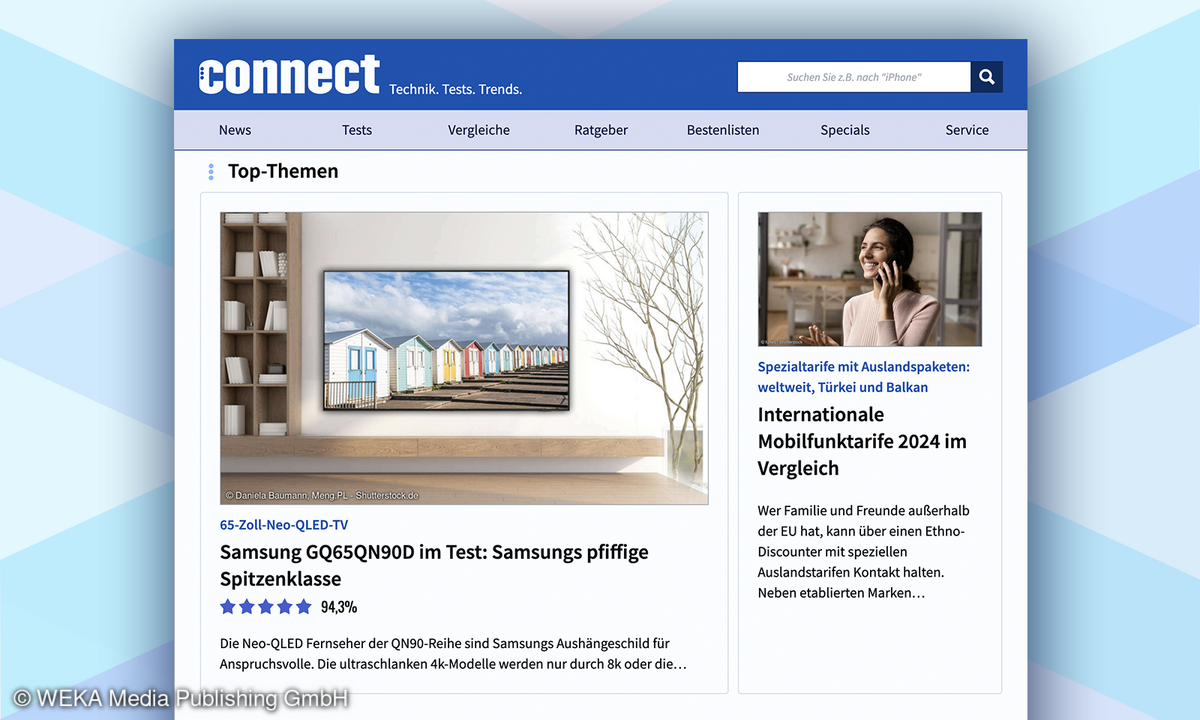
Task: Follow the 65-Zoll-Neo-QLED-TV category link
Action: pos(284,525)
